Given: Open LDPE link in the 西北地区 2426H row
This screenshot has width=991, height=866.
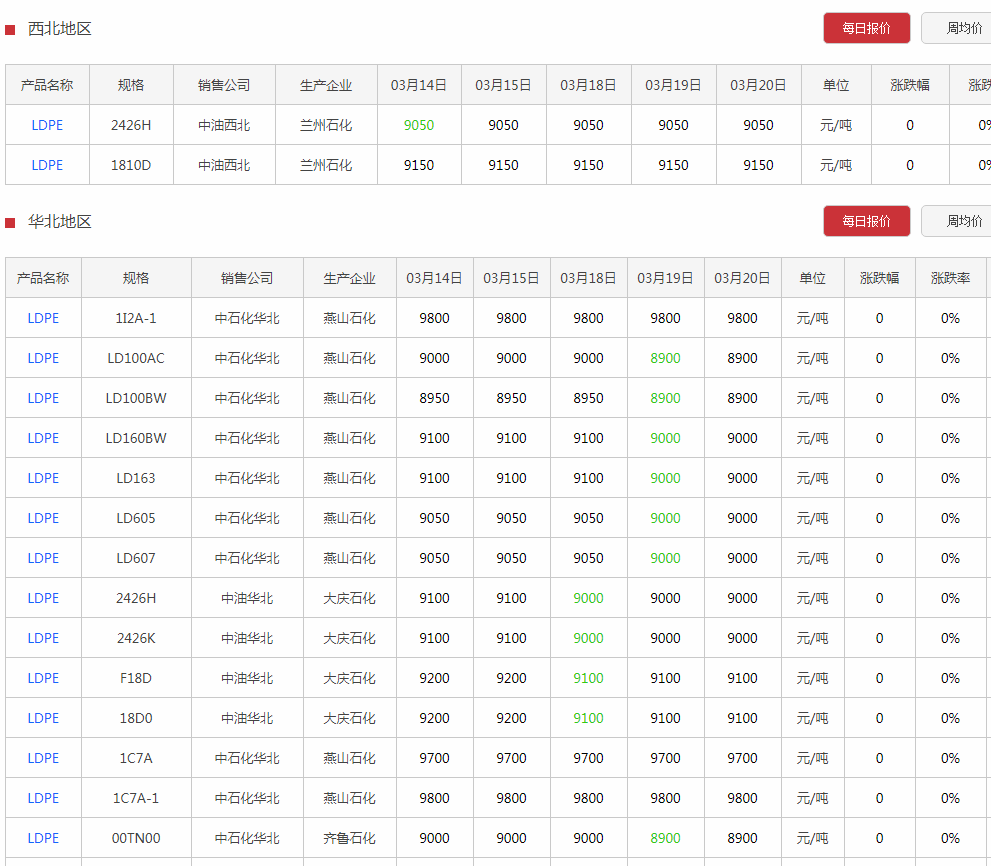Looking at the screenshot, I should [x=47, y=125].
